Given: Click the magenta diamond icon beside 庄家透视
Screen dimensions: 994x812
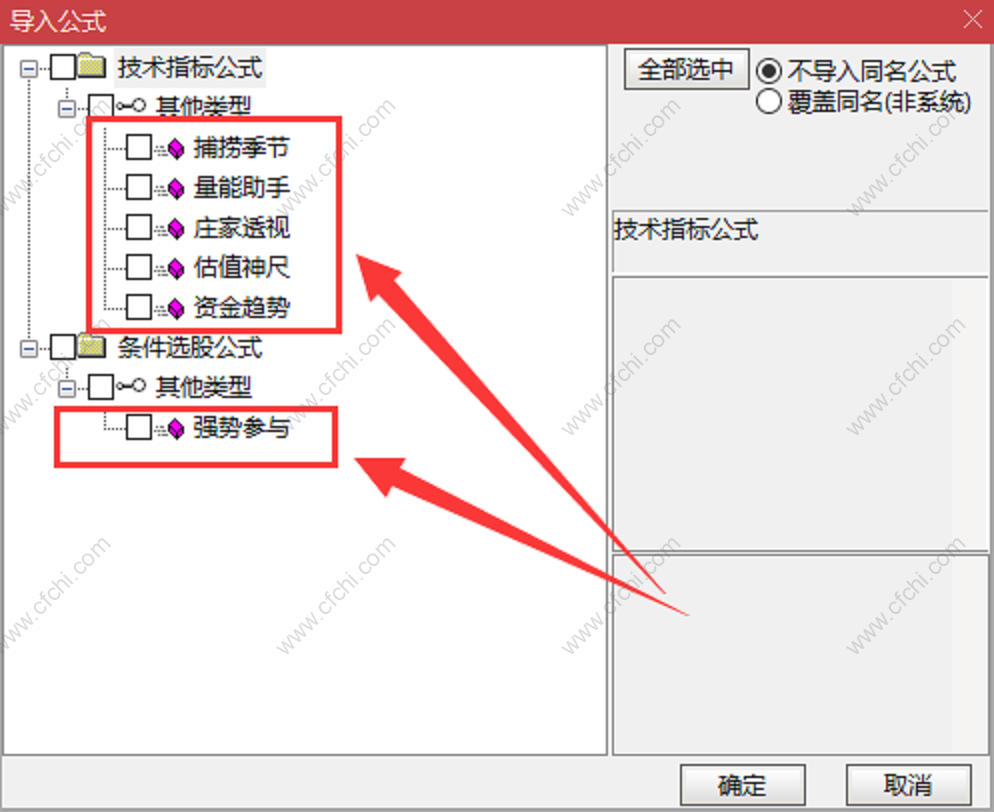Looking at the screenshot, I should tap(176, 229).
